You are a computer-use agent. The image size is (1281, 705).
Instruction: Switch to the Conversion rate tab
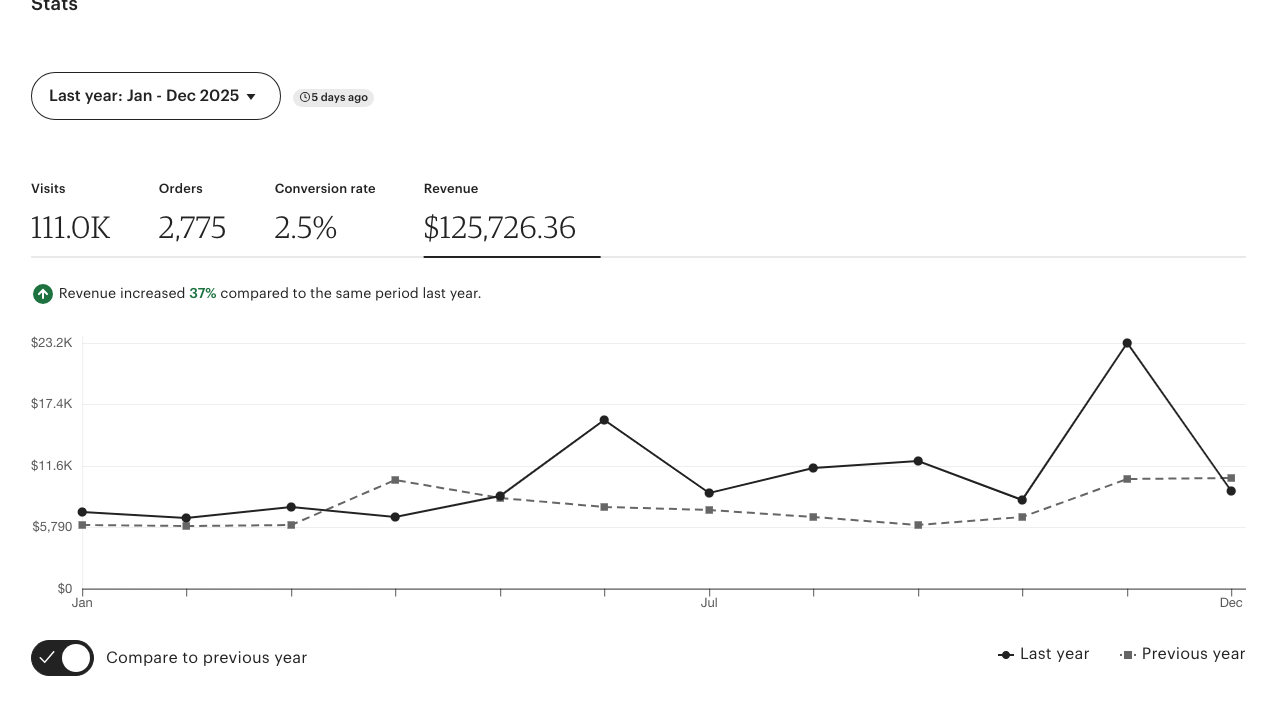click(324, 214)
